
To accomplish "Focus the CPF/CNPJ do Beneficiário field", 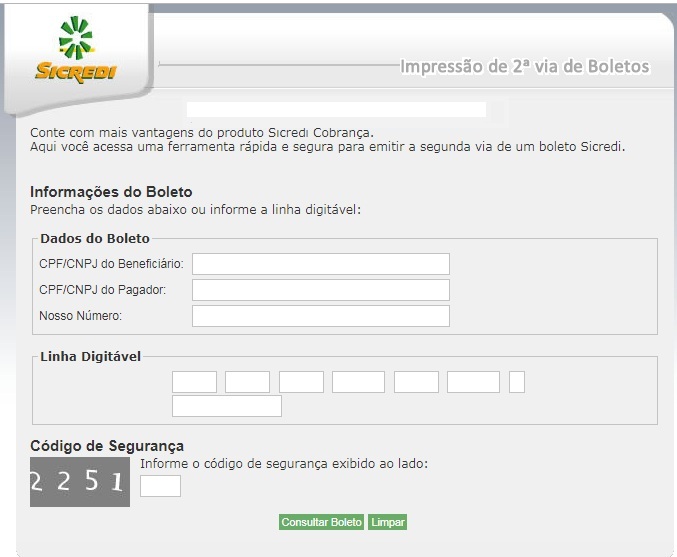I will point(320,264).
